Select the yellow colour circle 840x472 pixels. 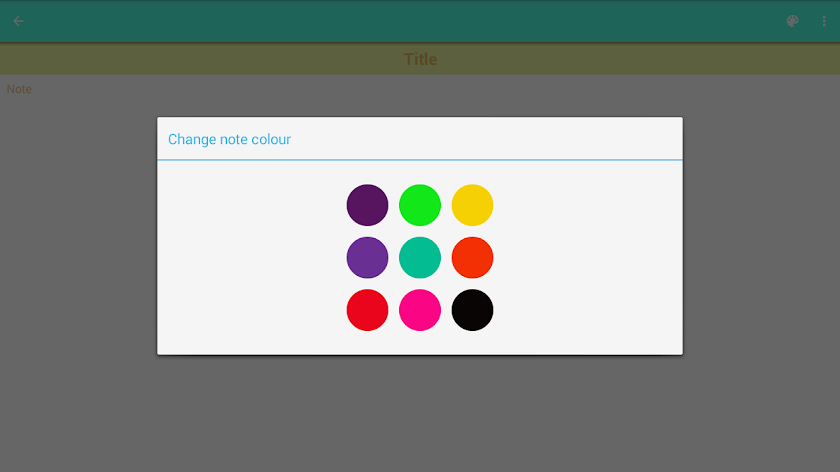coord(472,205)
